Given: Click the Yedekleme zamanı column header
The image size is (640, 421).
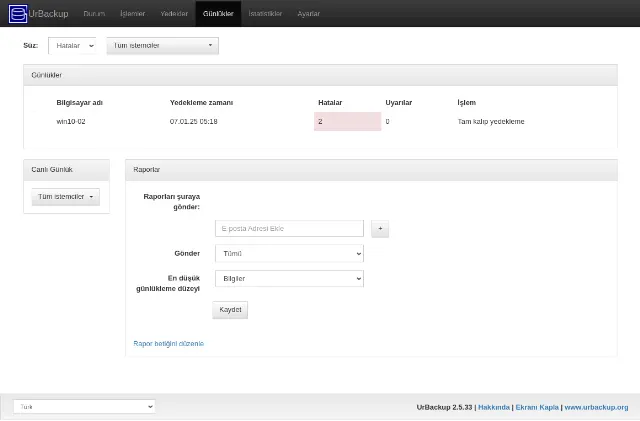Looking at the screenshot, I should 201,102.
